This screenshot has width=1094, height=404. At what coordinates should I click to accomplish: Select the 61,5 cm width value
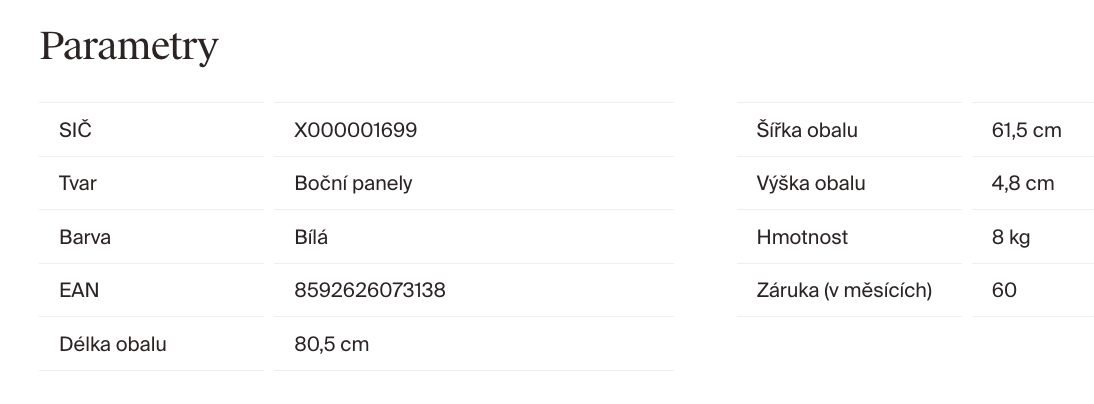pos(1026,130)
